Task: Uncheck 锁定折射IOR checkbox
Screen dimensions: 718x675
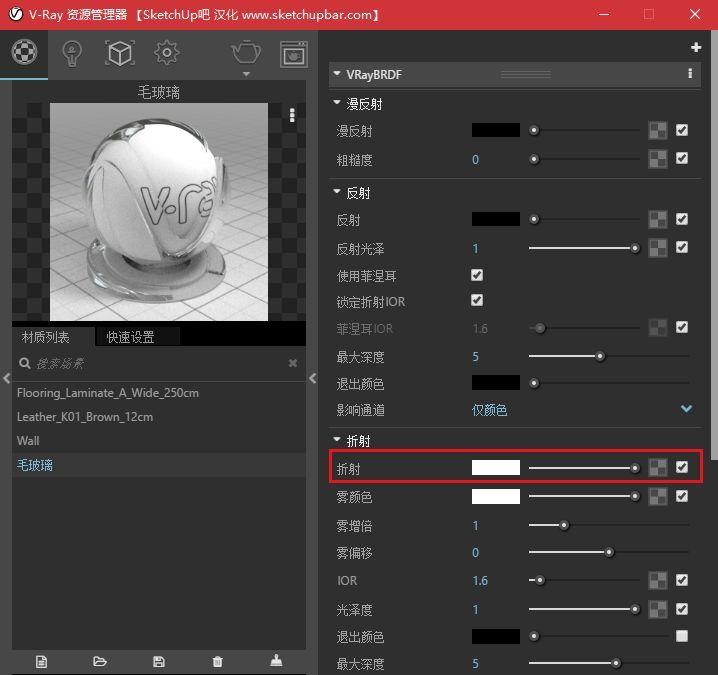Action: [477, 300]
